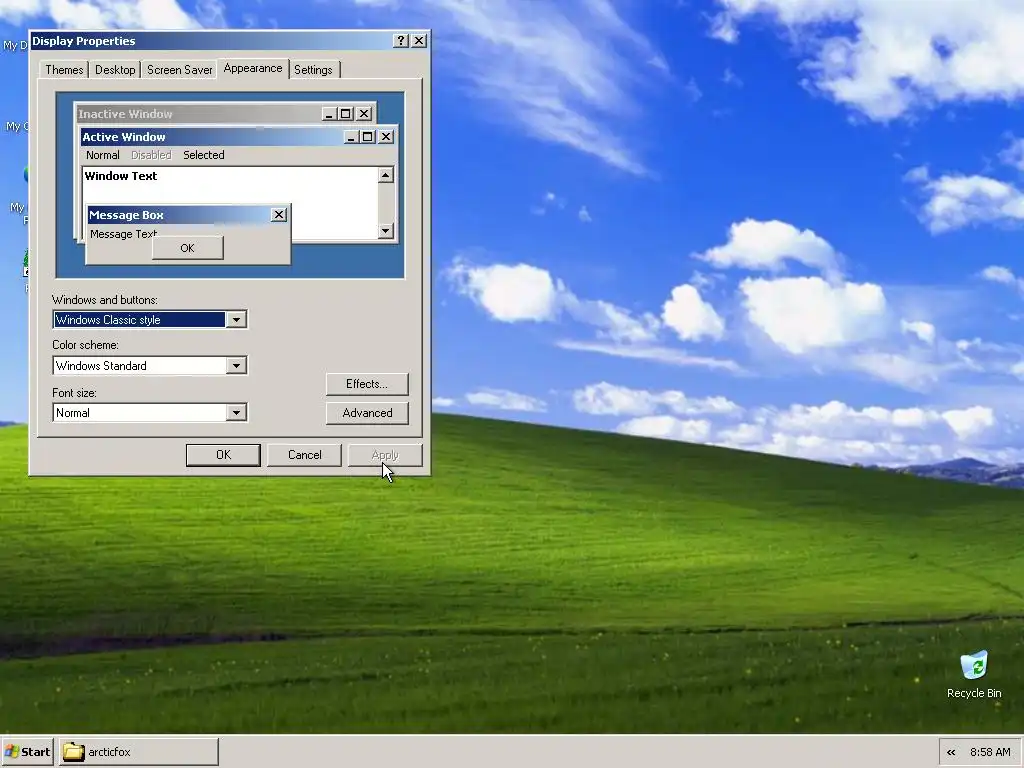Click minimize icon on preview Active Window
The height and width of the screenshot is (768, 1024).
click(351, 136)
